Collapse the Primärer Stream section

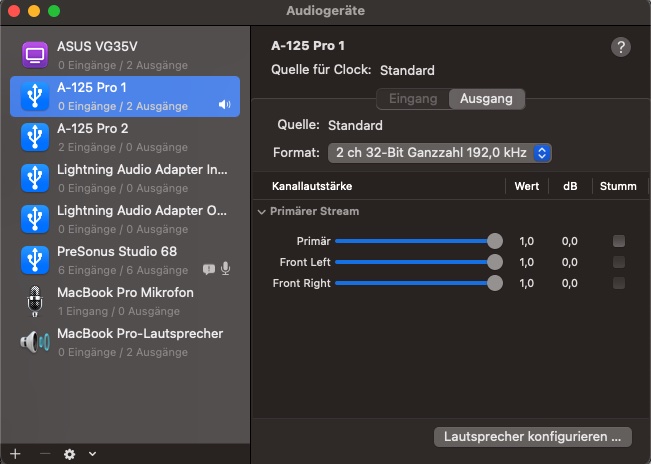[262, 212]
